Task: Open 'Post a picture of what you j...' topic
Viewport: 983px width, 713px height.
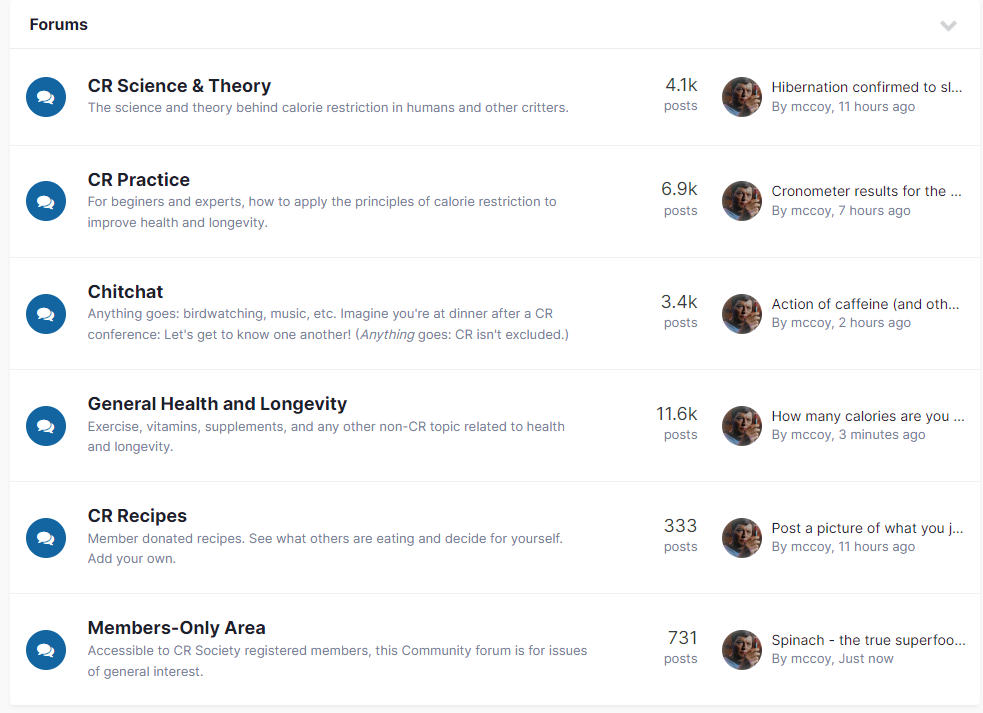Action: click(867, 529)
